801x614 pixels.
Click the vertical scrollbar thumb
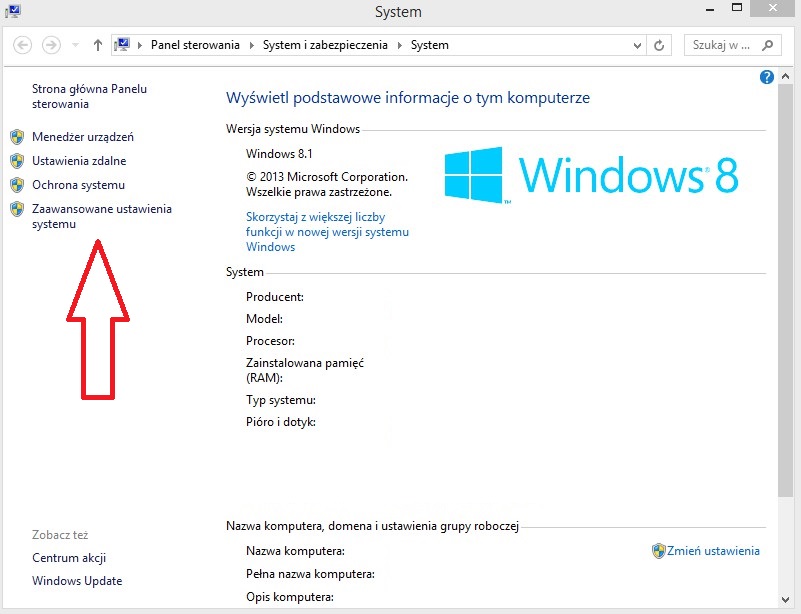point(786,290)
